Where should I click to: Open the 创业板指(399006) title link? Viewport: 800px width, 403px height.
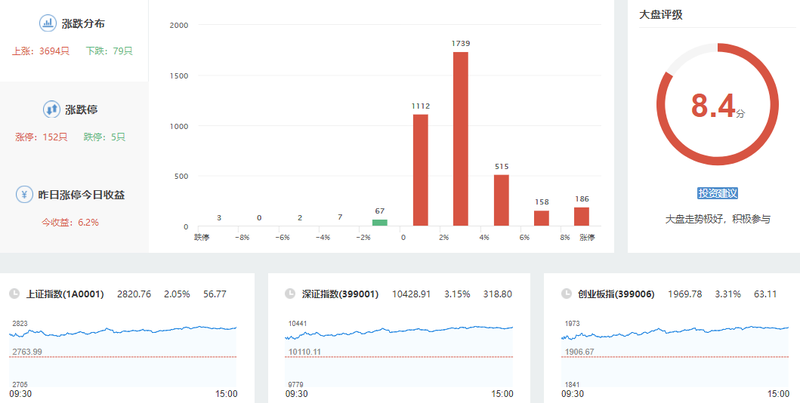616,294
